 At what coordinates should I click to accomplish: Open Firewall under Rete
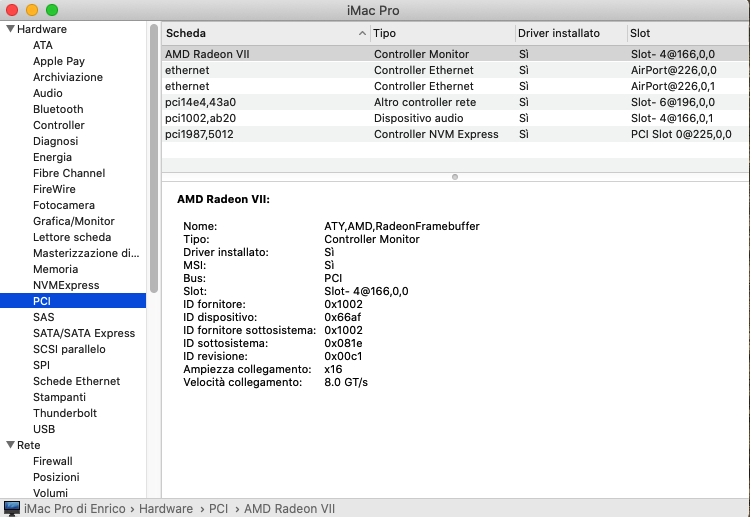tap(53, 461)
